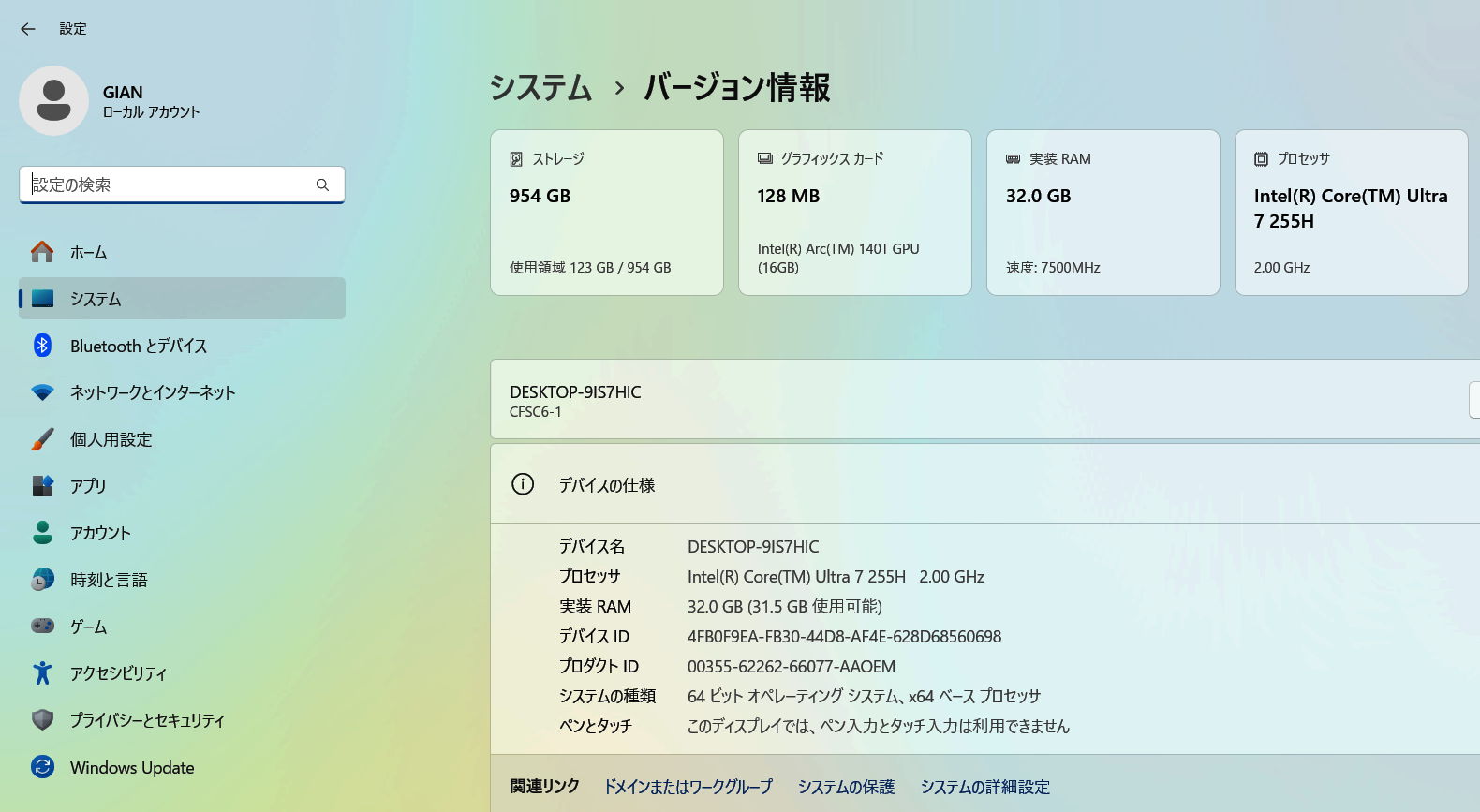1480x812 pixels.
Task: Collapse the デバイスの仕様 section header
Action: (x=985, y=484)
